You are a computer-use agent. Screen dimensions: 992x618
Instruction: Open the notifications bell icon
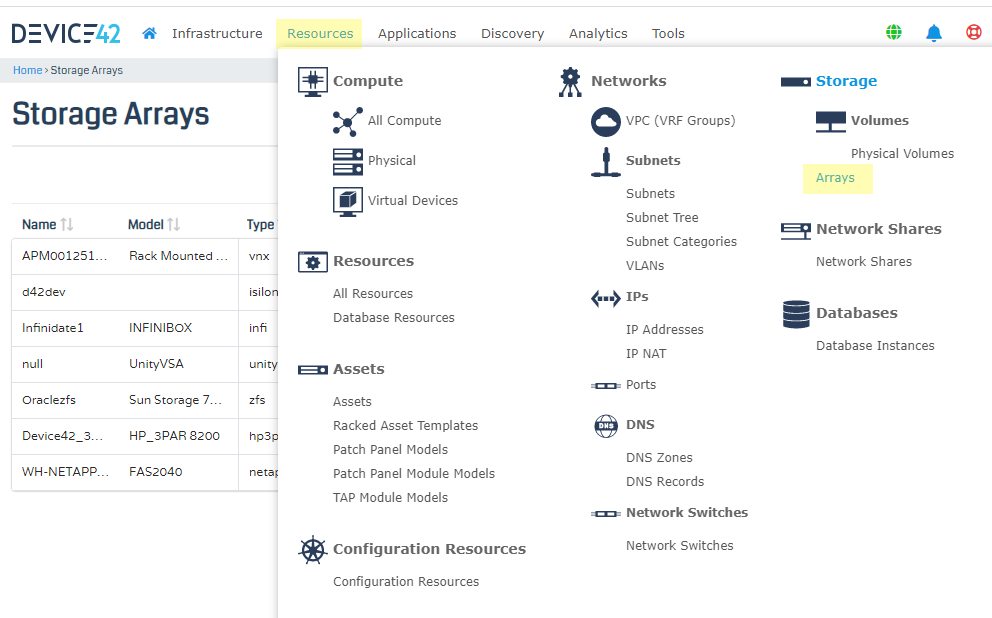tap(934, 33)
